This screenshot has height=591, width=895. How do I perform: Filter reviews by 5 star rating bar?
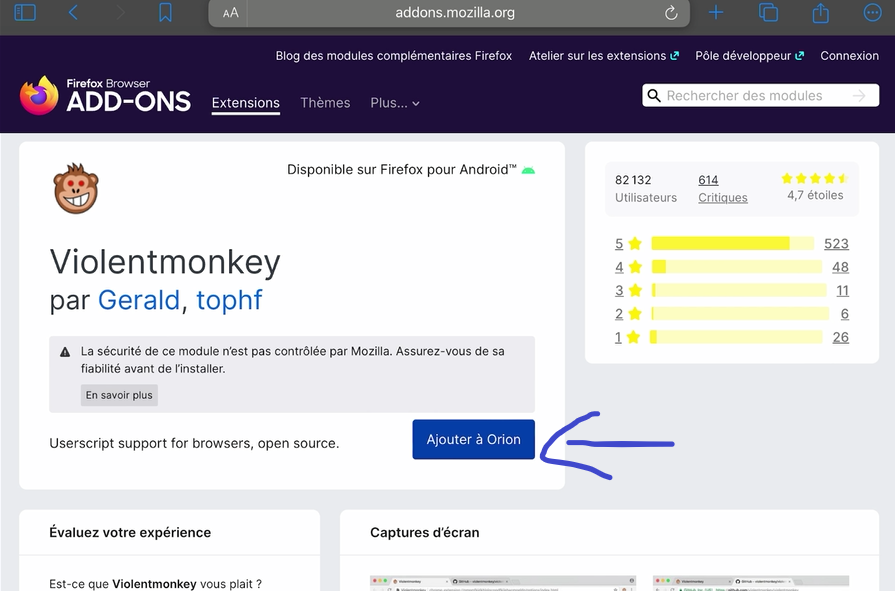(731, 243)
